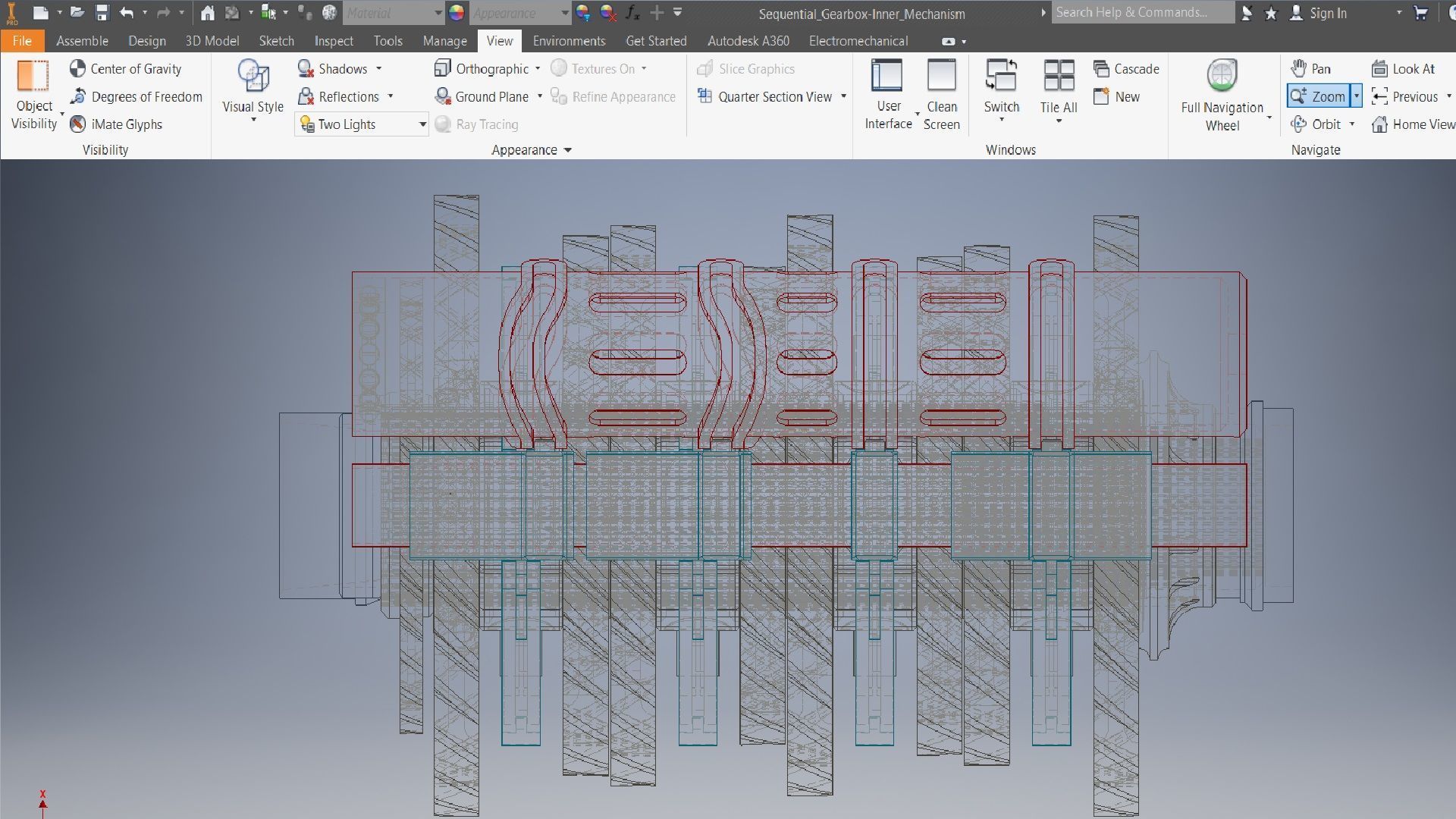This screenshot has height=819, width=1456.
Task: Click Sign In
Action: pos(1327,13)
